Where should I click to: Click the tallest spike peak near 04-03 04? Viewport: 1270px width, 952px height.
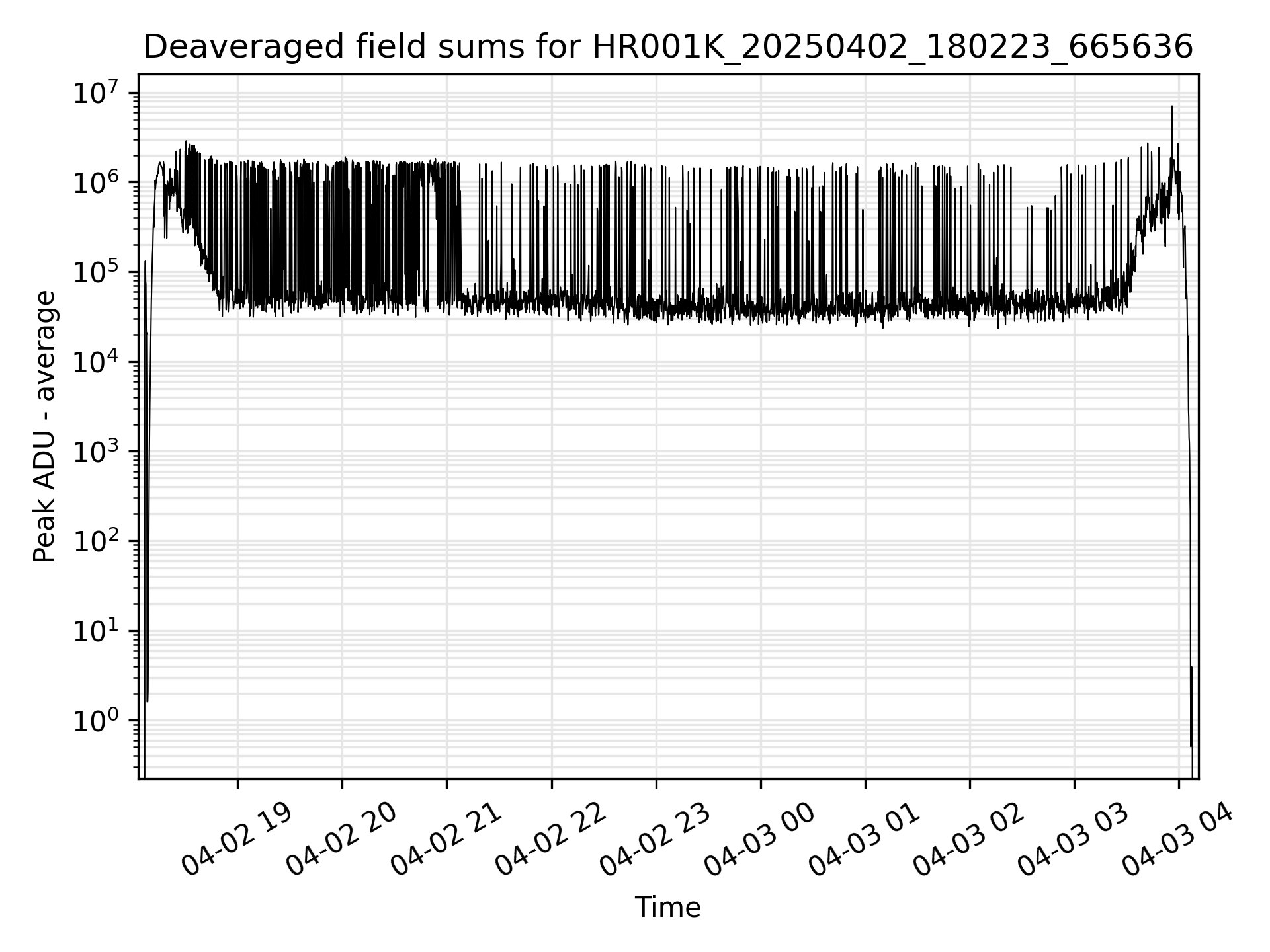(1172, 106)
